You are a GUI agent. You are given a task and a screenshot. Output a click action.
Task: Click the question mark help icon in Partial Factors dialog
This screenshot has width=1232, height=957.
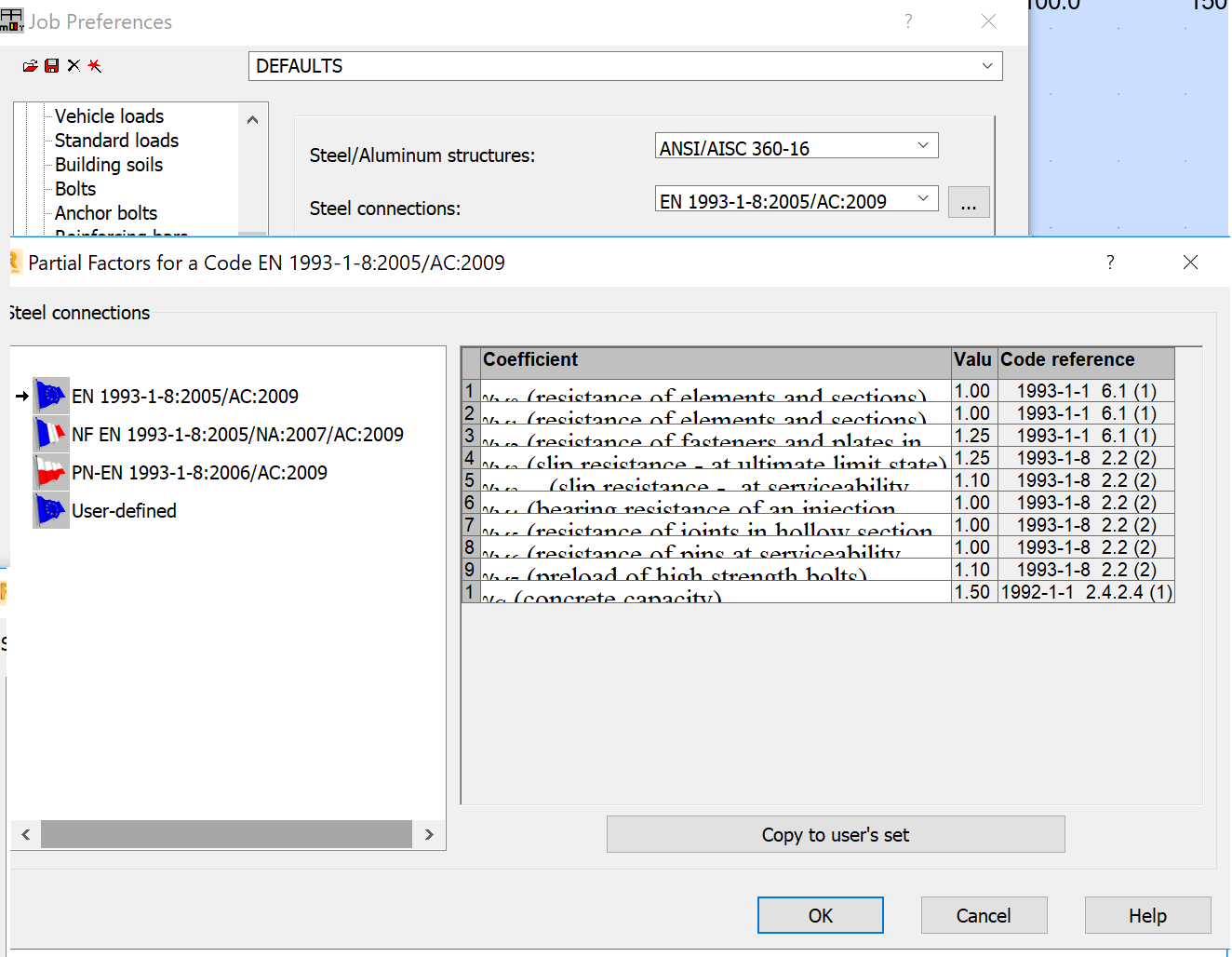click(1110, 263)
